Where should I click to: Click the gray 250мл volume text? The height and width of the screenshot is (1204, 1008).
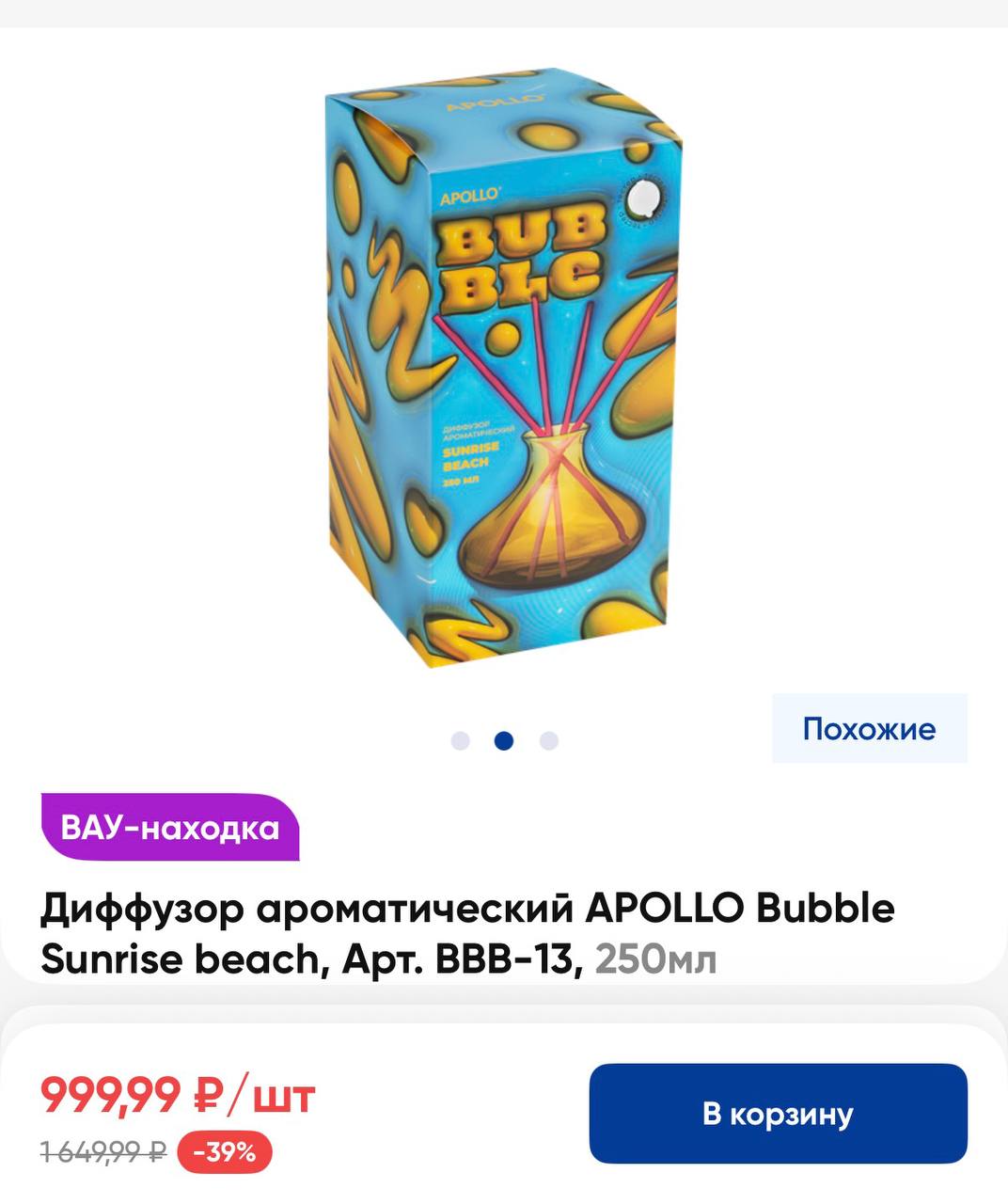(x=656, y=959)
